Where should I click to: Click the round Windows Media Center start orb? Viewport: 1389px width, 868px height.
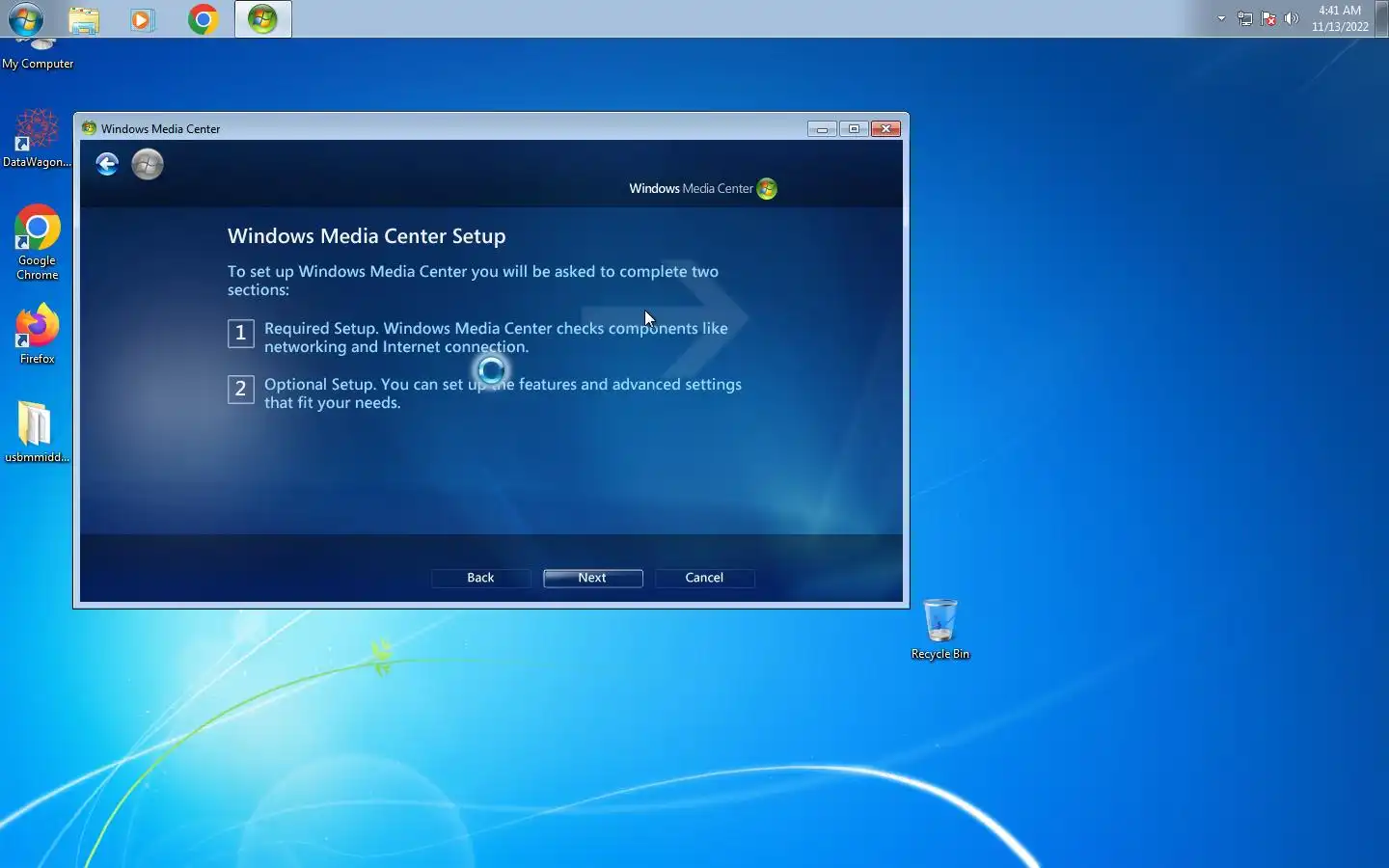[x=148, y=164]
